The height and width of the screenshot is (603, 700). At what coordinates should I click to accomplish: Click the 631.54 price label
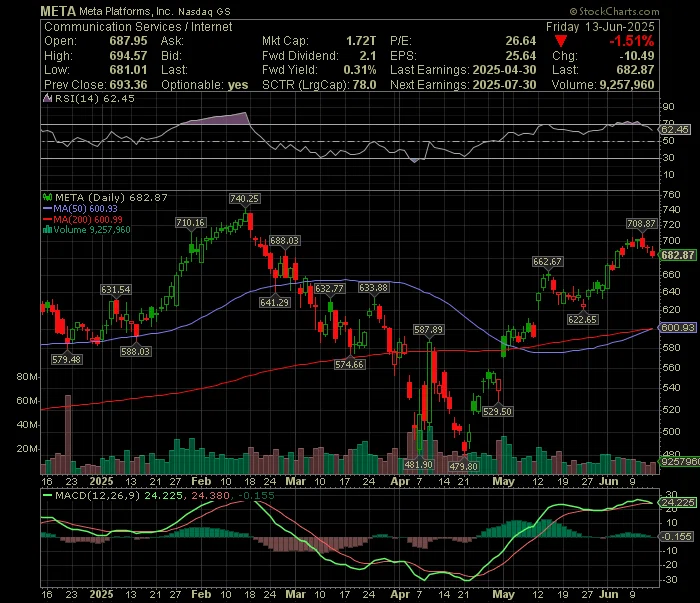click(x=115, y=290)
